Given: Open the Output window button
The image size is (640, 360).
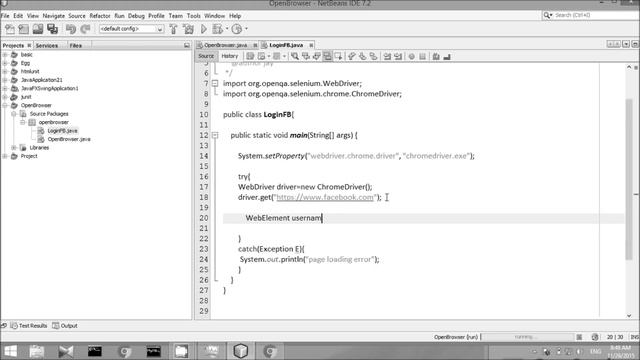Looking at the screenshot, I should coord(65,326).
